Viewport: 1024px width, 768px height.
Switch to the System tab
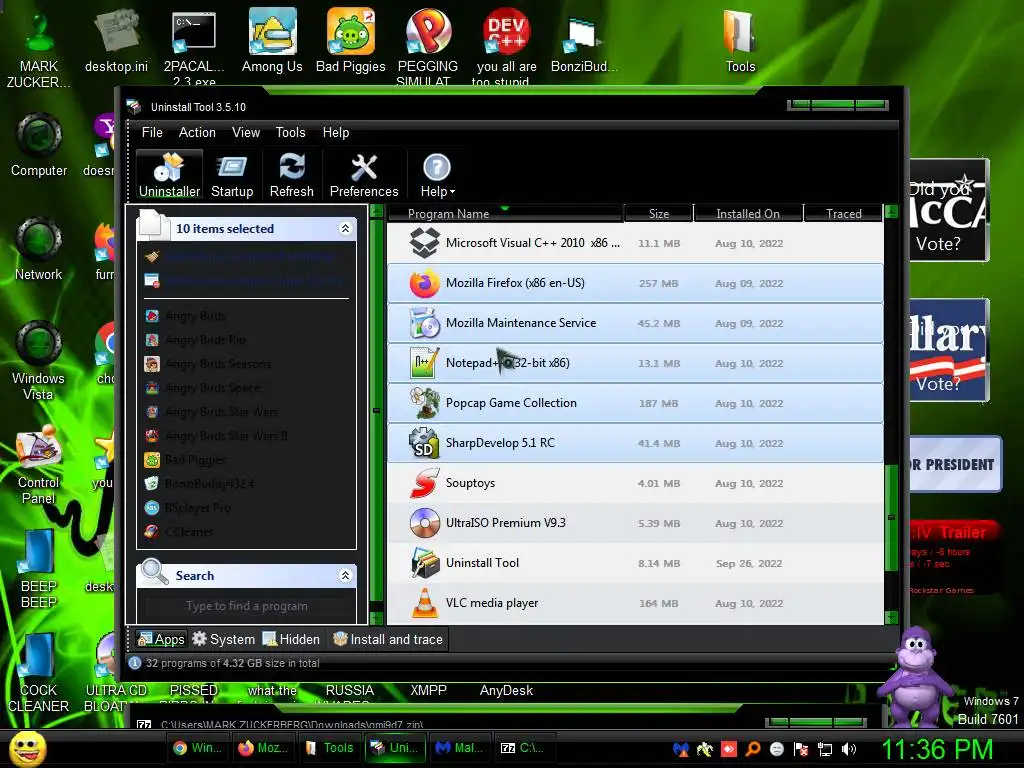(x=223, y=639)
